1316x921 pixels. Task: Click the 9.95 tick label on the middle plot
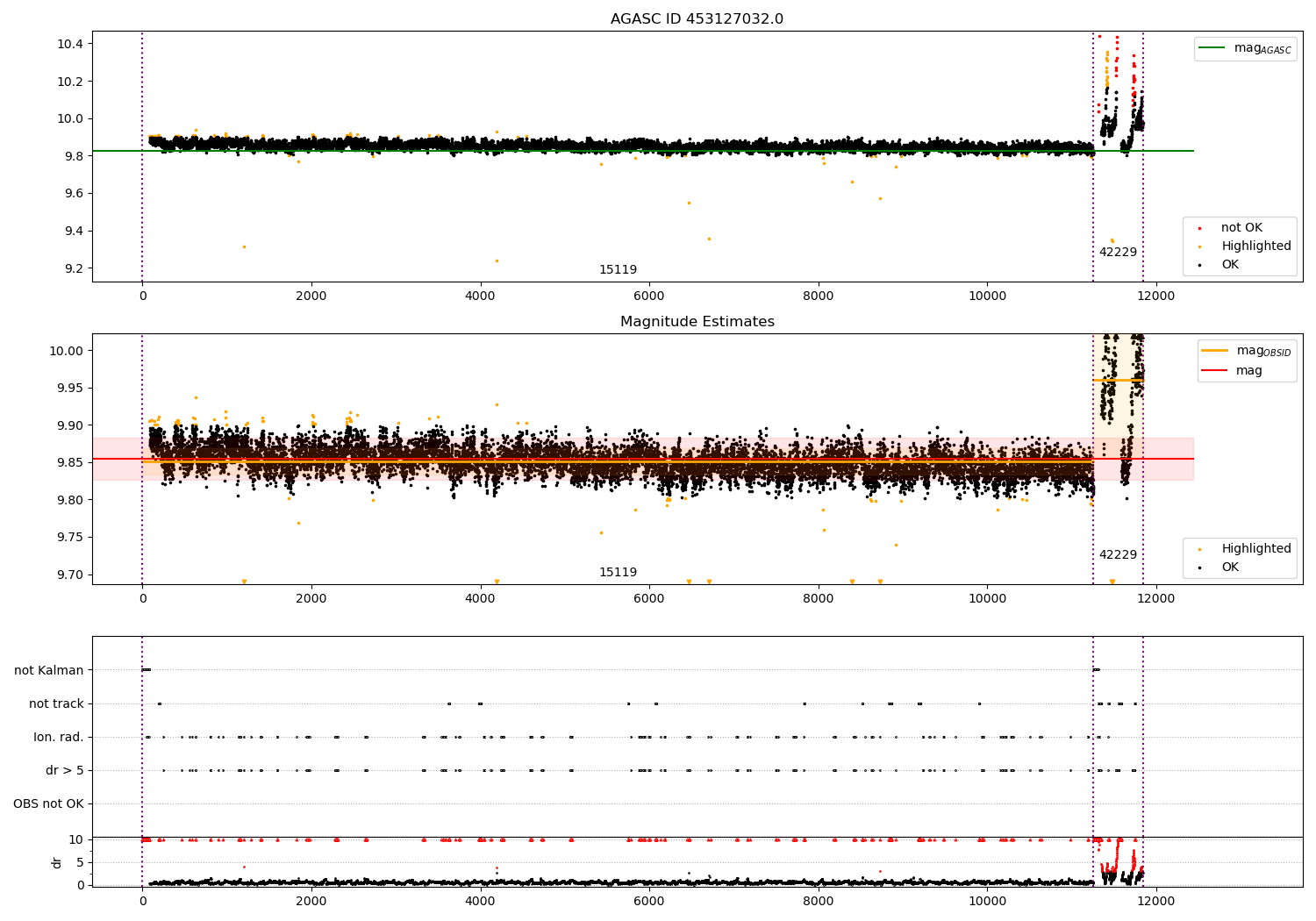(70, 389)
